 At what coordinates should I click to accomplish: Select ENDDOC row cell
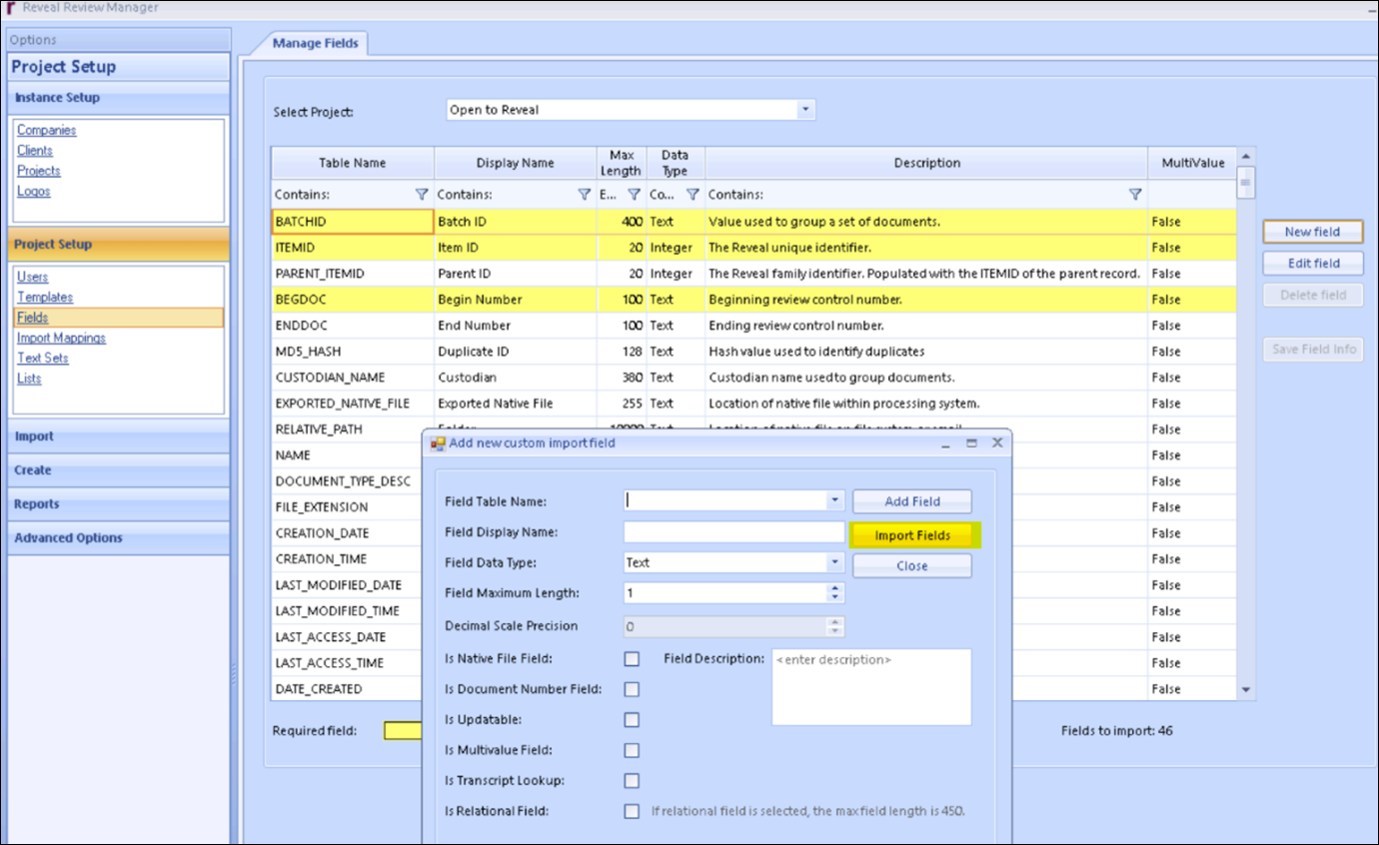pos(352,325)
